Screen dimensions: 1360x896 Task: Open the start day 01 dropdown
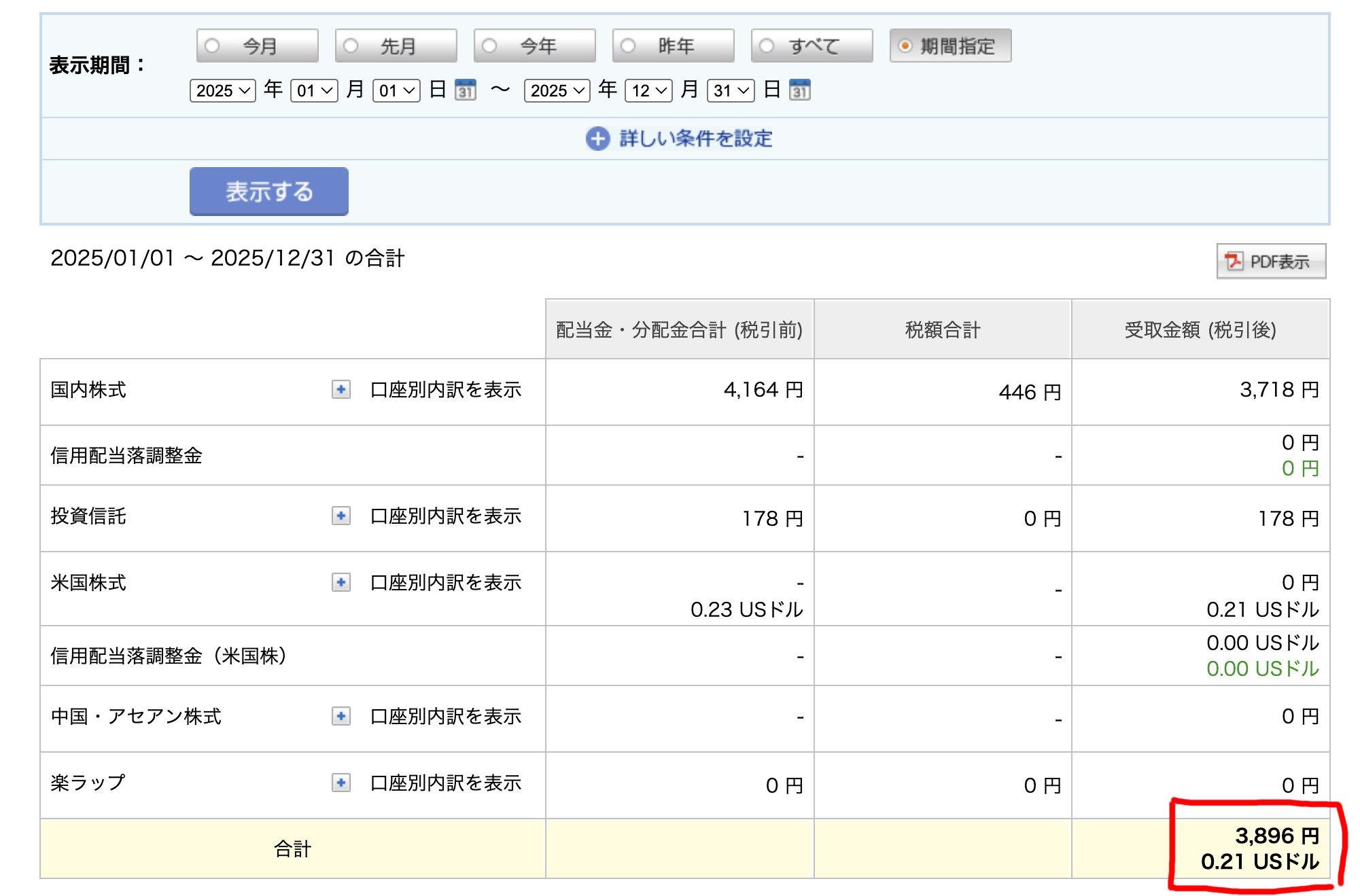396,90
